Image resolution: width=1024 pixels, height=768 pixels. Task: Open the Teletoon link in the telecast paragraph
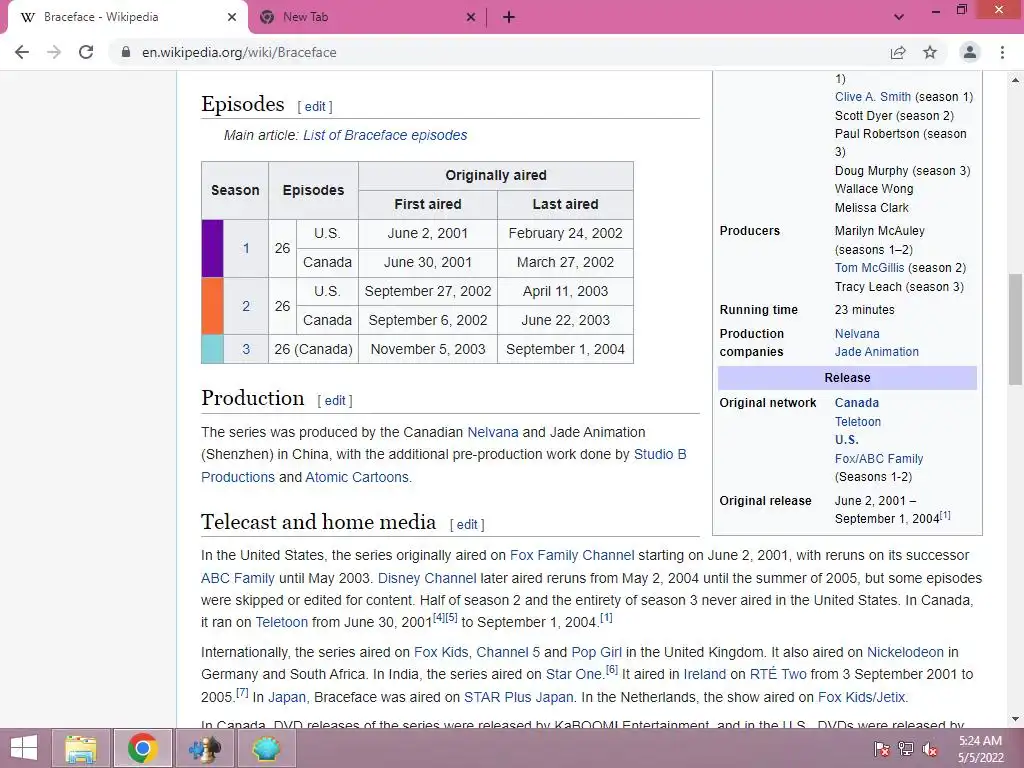tap(281, 622)
